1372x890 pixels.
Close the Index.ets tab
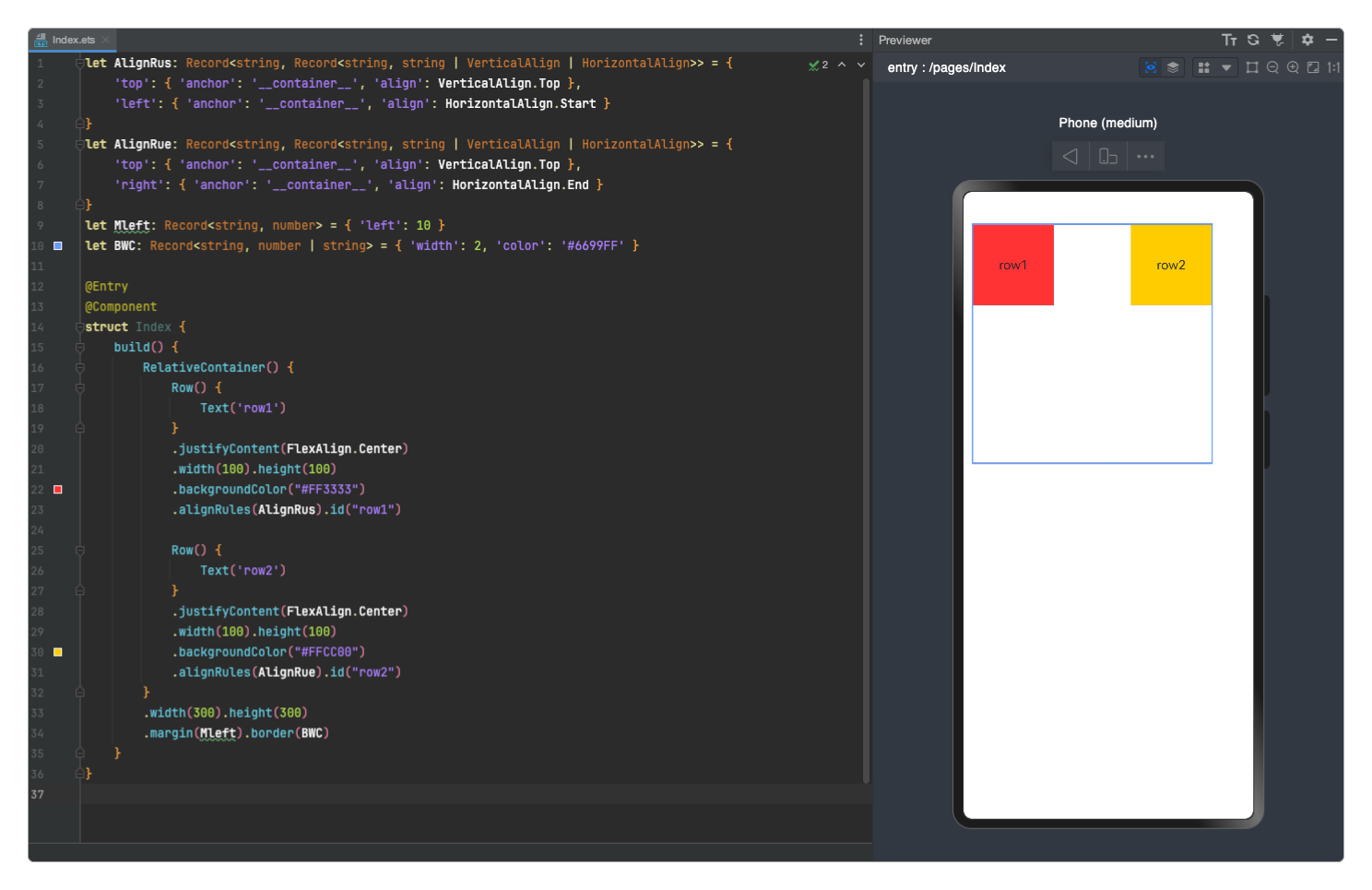[106, 40]
